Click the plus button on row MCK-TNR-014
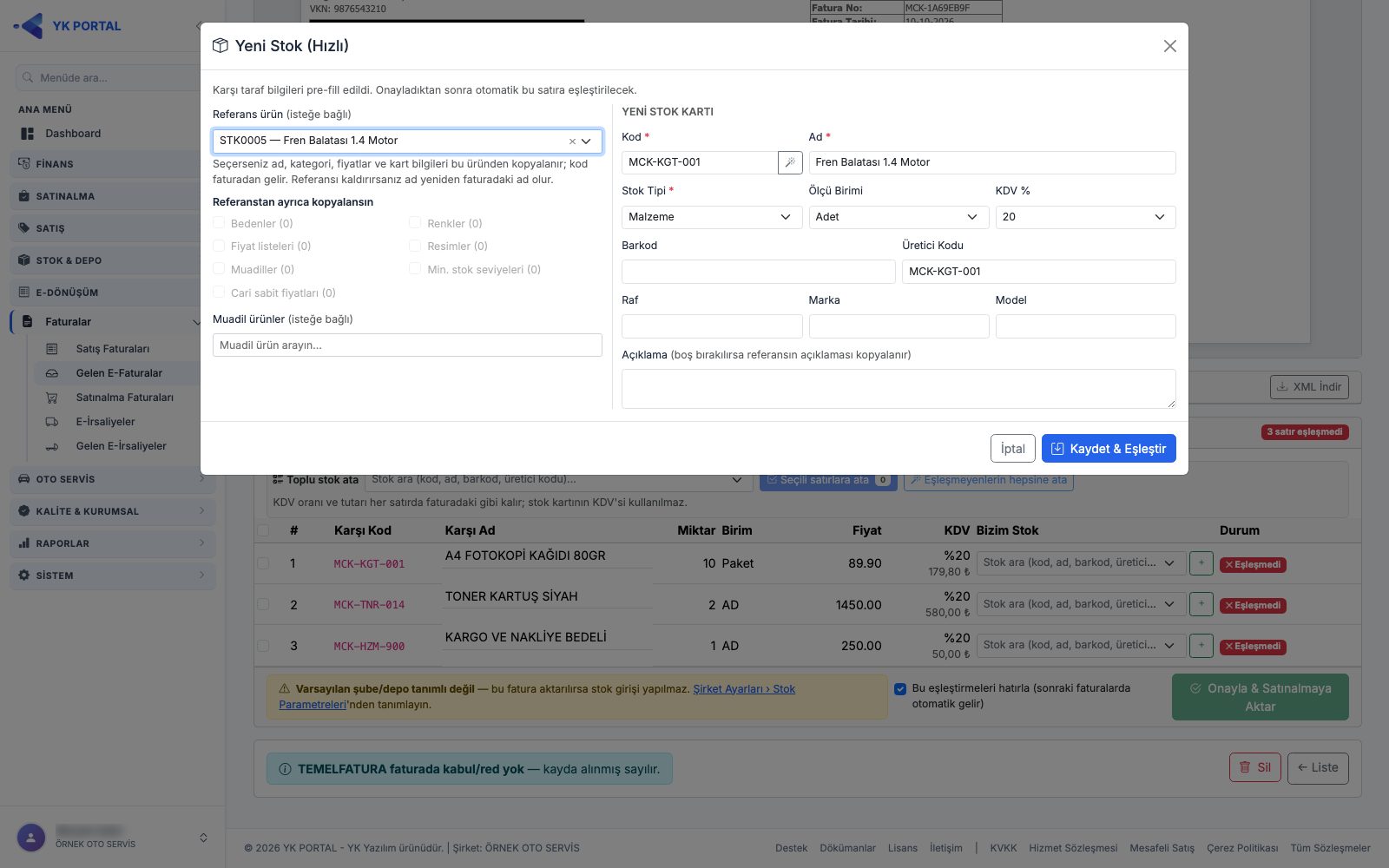Screen dimensions: 1389x868 1201,604
